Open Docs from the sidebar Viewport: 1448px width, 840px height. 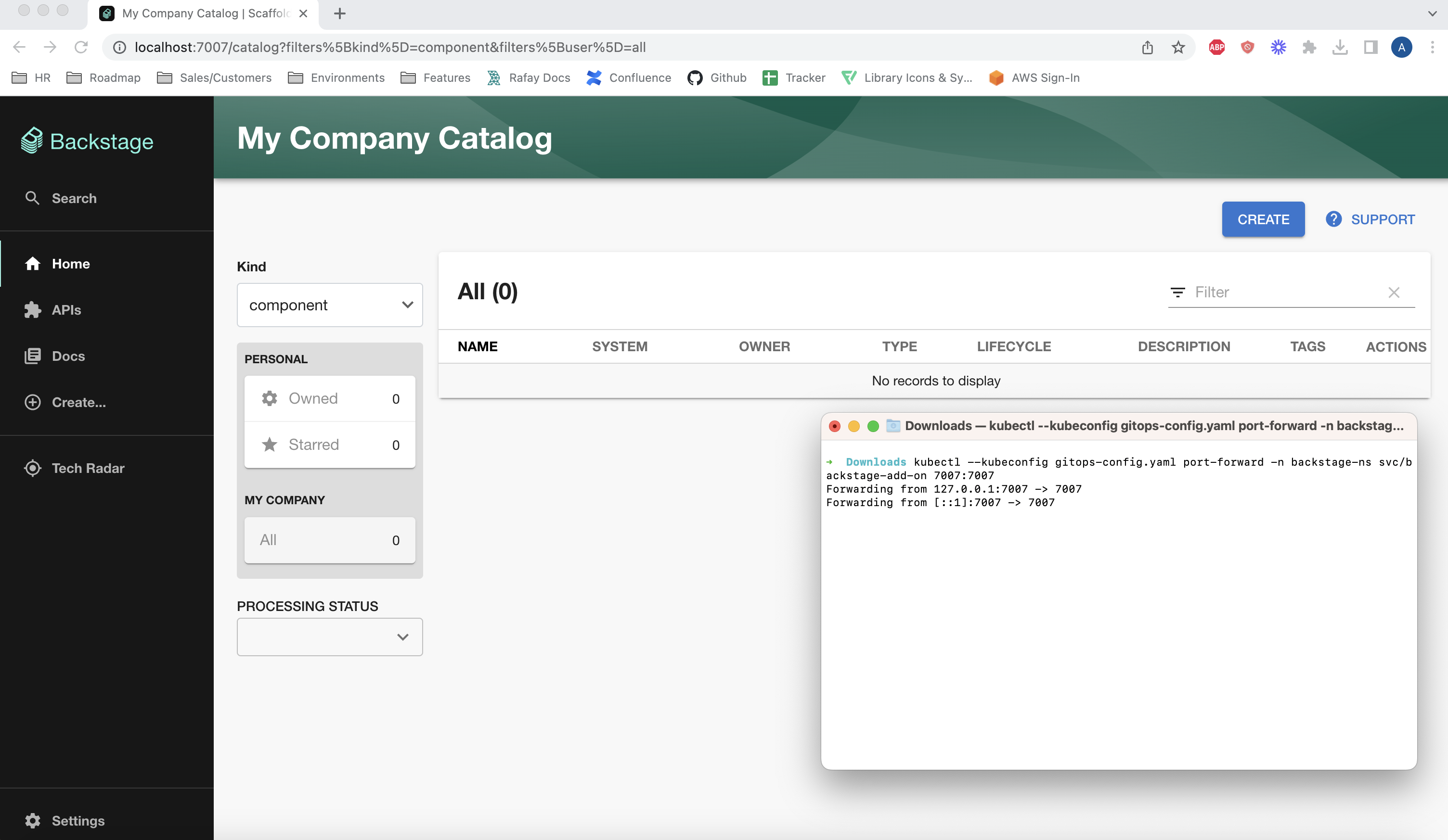tap(68, 356)
